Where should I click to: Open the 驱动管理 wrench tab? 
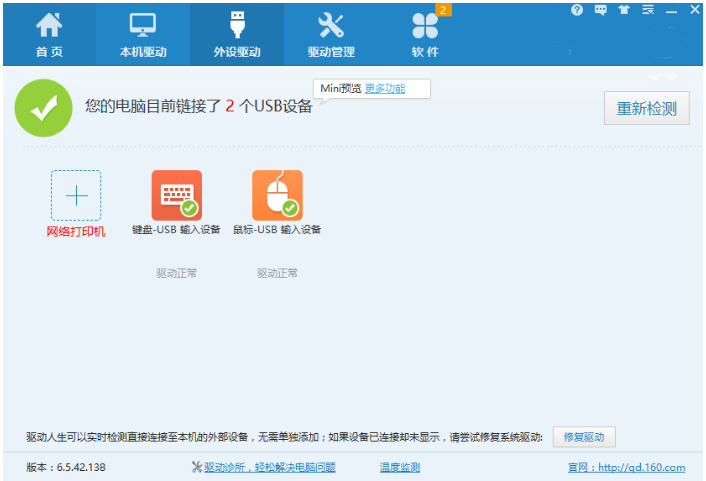tap(331, 34)
